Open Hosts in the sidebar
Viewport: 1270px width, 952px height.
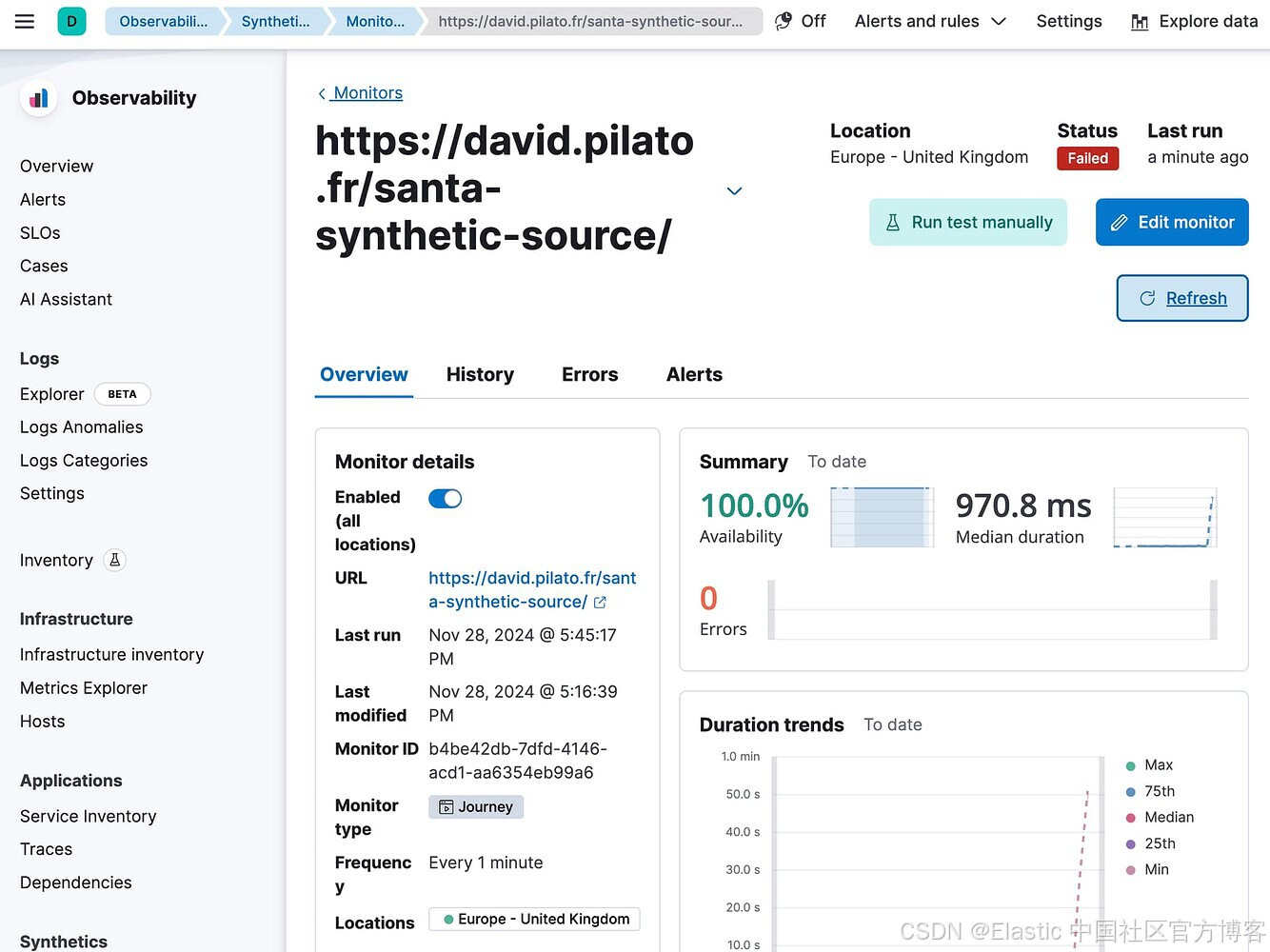coord(43,722)
